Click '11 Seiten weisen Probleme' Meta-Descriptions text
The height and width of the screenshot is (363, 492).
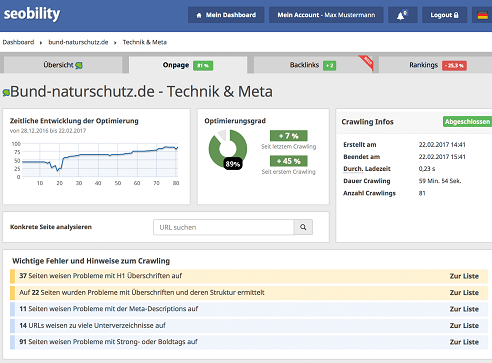click(x=109, y=309)
